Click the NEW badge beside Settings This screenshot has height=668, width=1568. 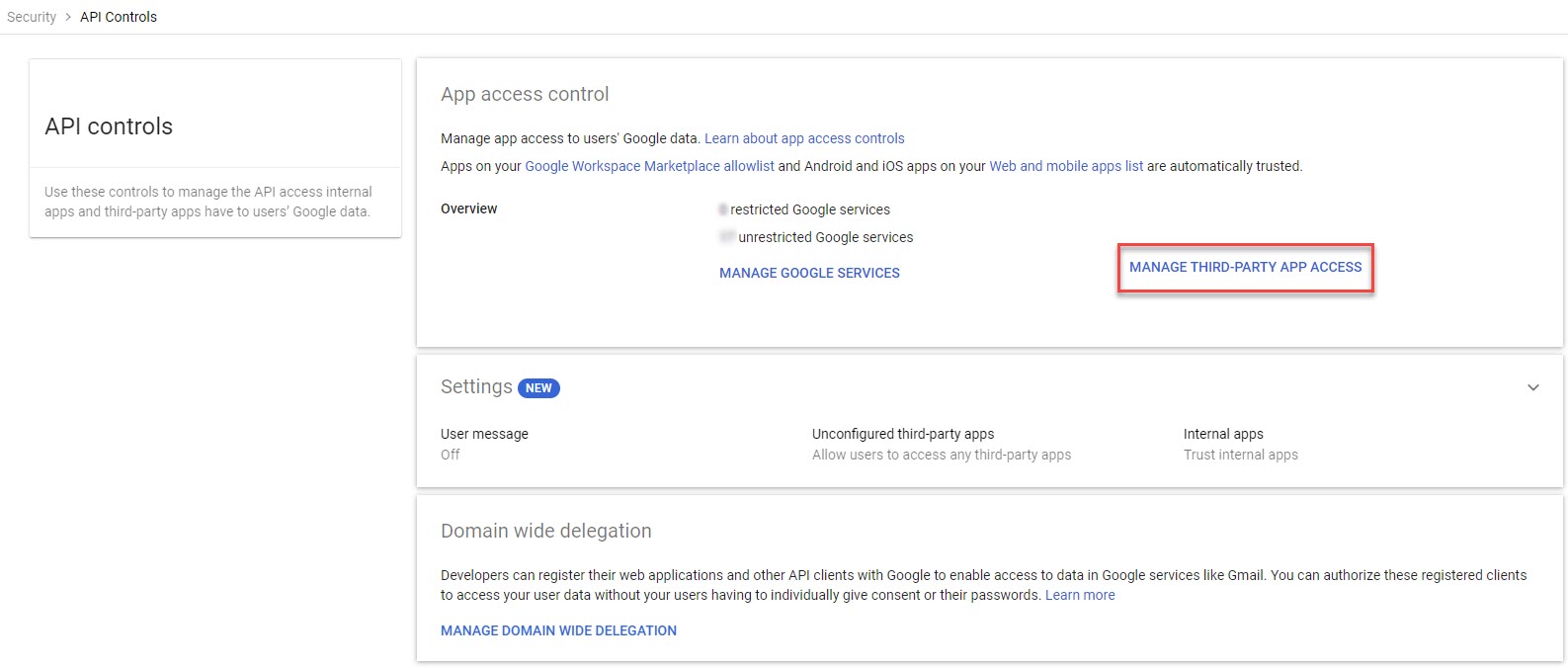coord(538,388)
